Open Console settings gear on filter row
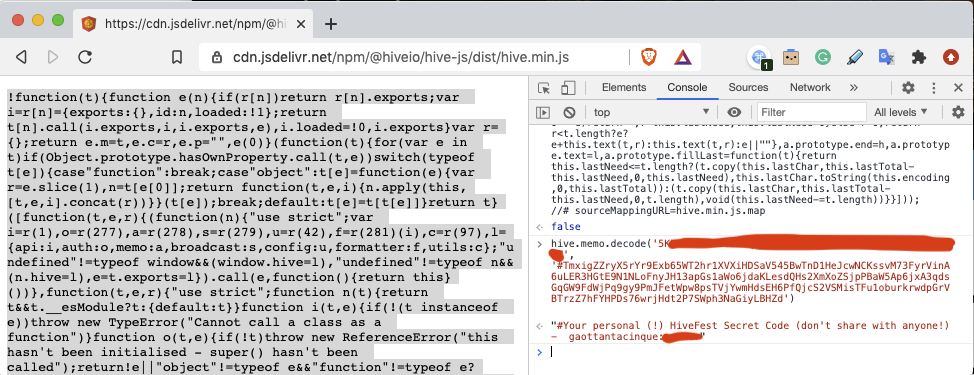974x375 pixels. point(958,112)
